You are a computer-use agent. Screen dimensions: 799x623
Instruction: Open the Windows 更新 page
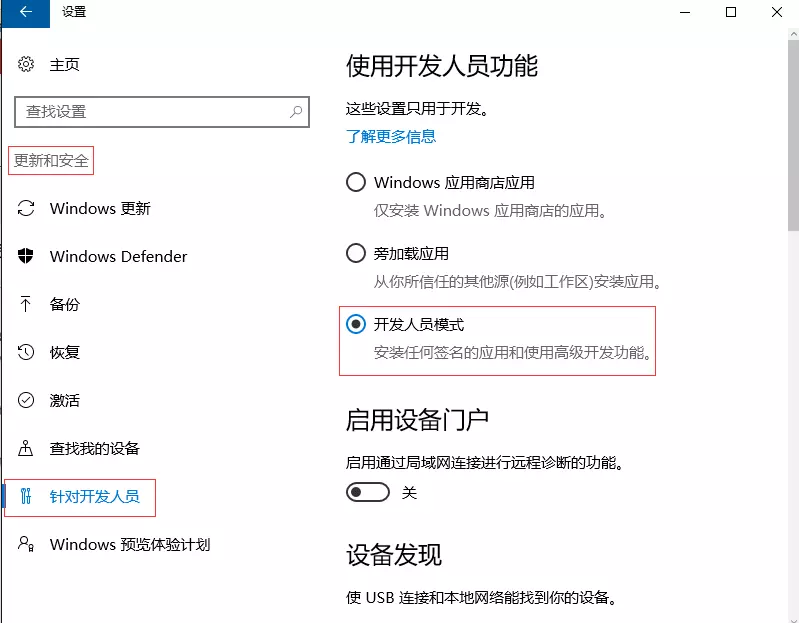click(x=100, y=209)
